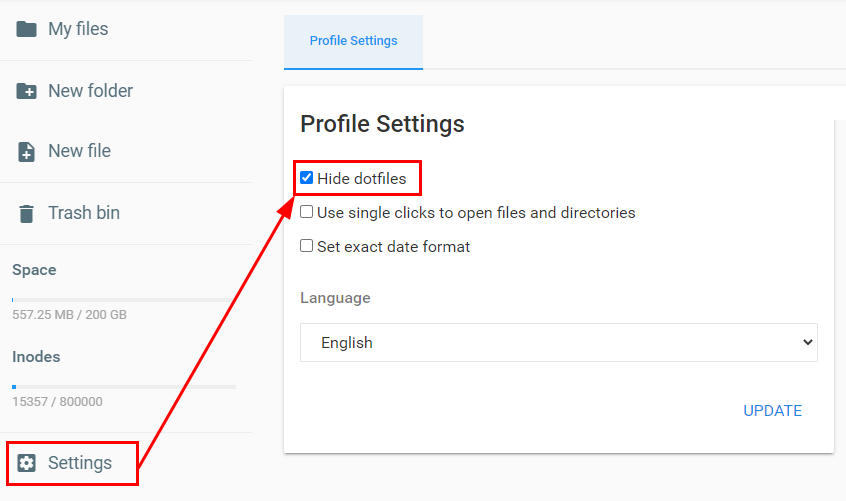
Task: Check Set exact date format box
Action: coord(307,246)
